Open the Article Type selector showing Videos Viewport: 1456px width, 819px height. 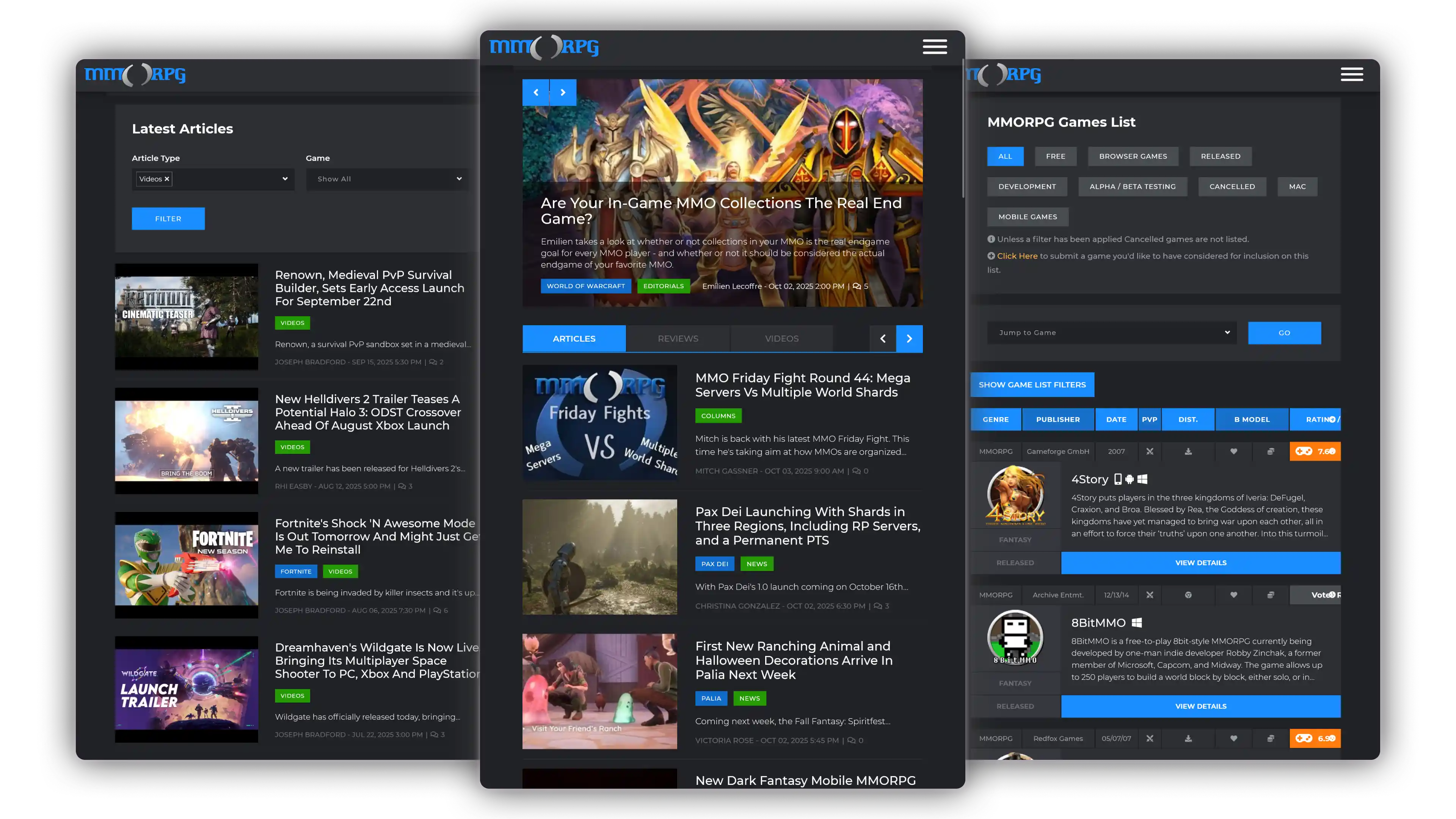tap(213, 179)
